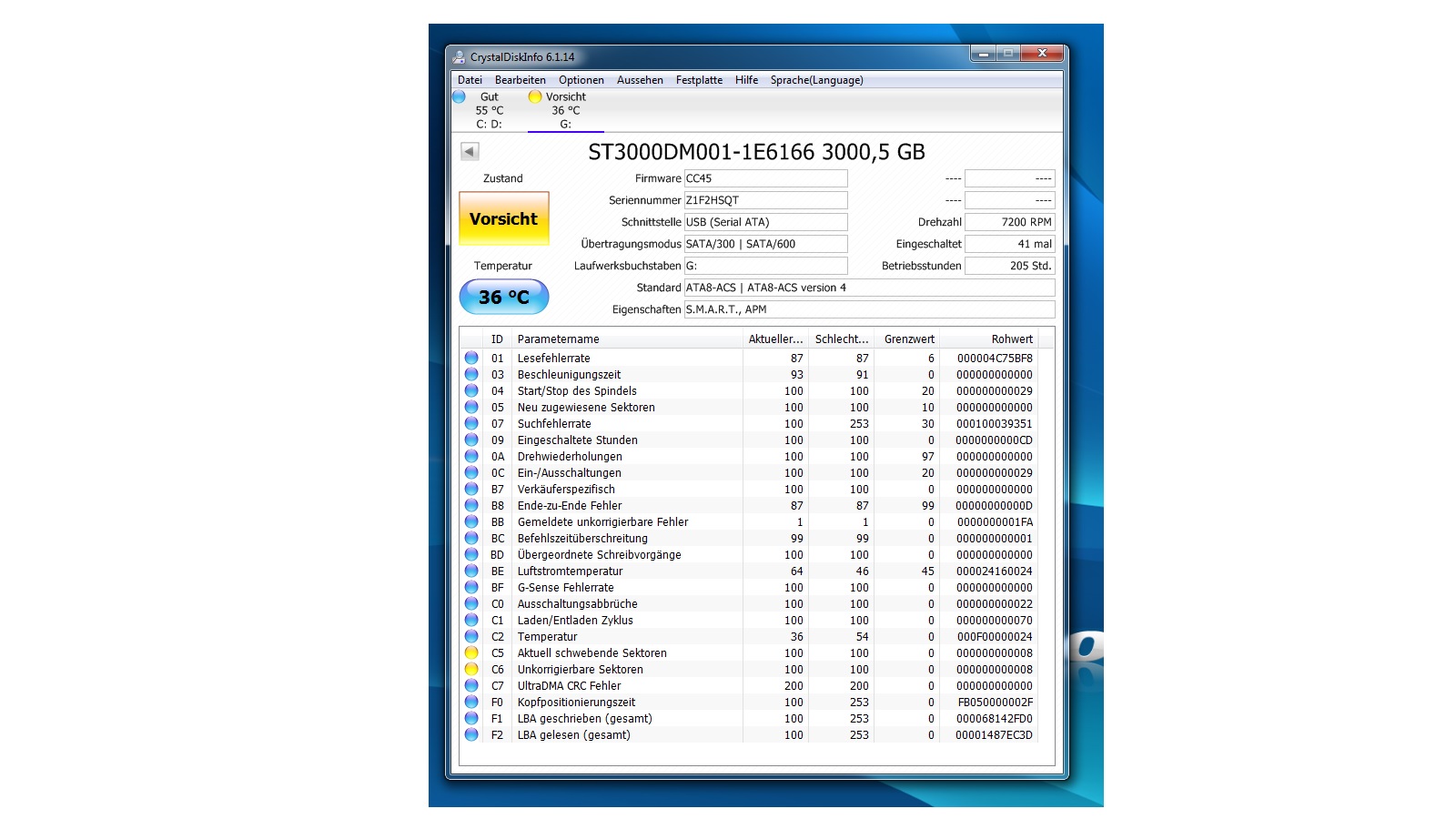Click status orb for UltraDMA CRC Fehler

(471, 685)
